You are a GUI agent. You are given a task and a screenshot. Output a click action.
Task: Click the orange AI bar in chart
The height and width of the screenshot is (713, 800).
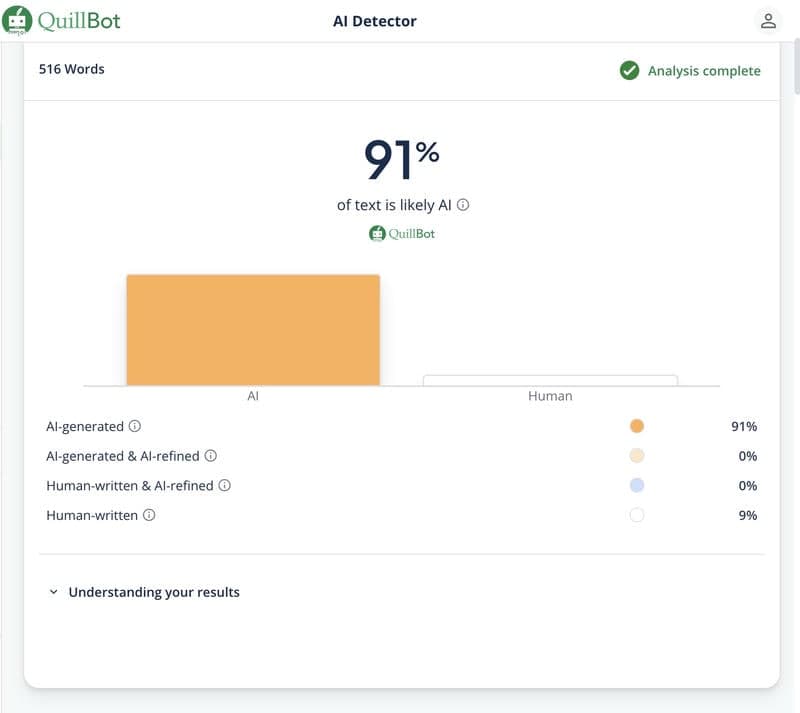click(x=253, y=330)
